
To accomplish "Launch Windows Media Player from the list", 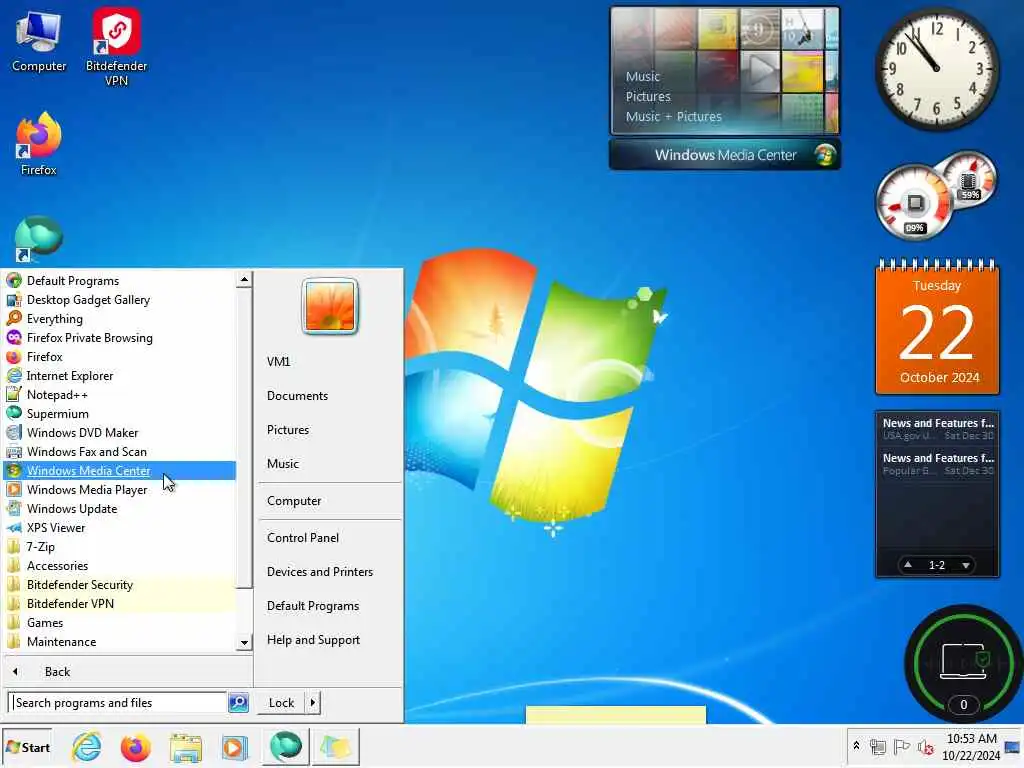I will click(x=120, y=490).
